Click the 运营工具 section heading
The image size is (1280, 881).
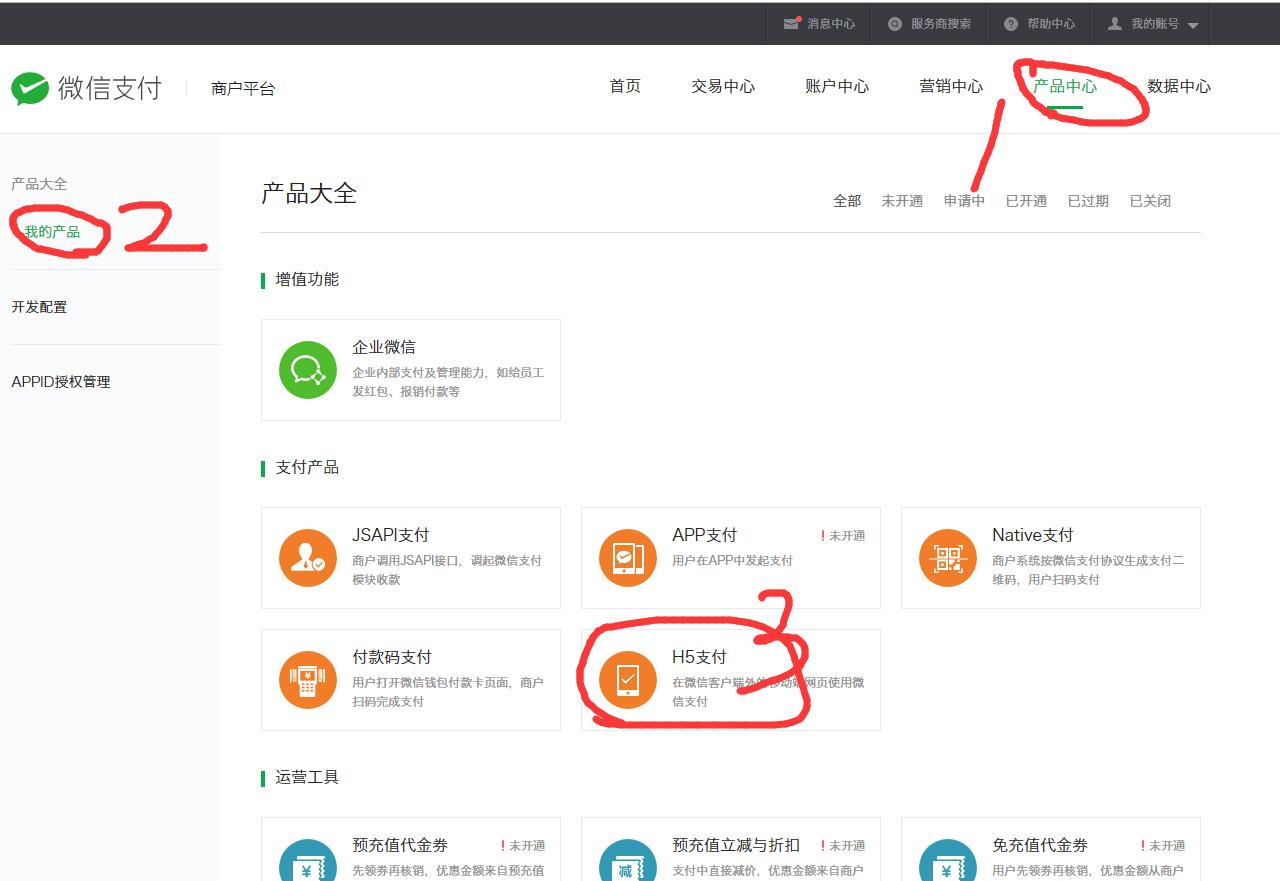pyautogui.click(x=307, y=777)
